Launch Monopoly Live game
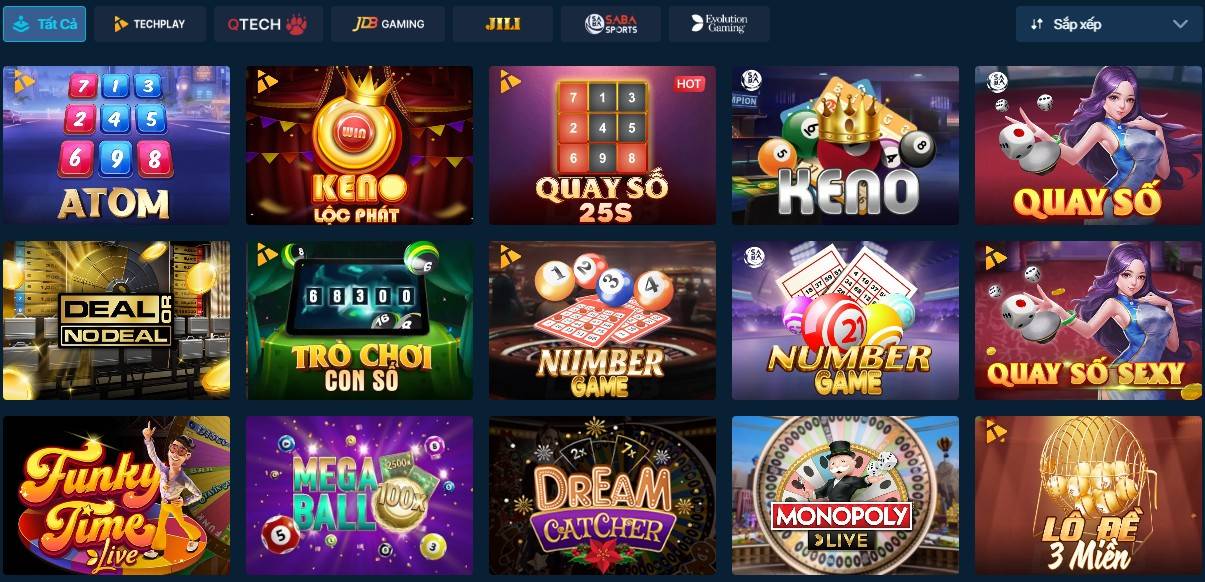The width and height of the screenshot is (1205, 582). 845,495
